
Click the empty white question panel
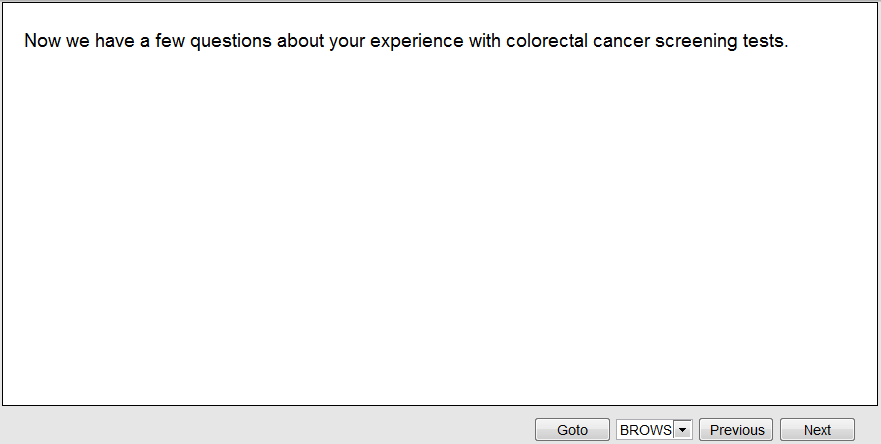pos(440,230)
